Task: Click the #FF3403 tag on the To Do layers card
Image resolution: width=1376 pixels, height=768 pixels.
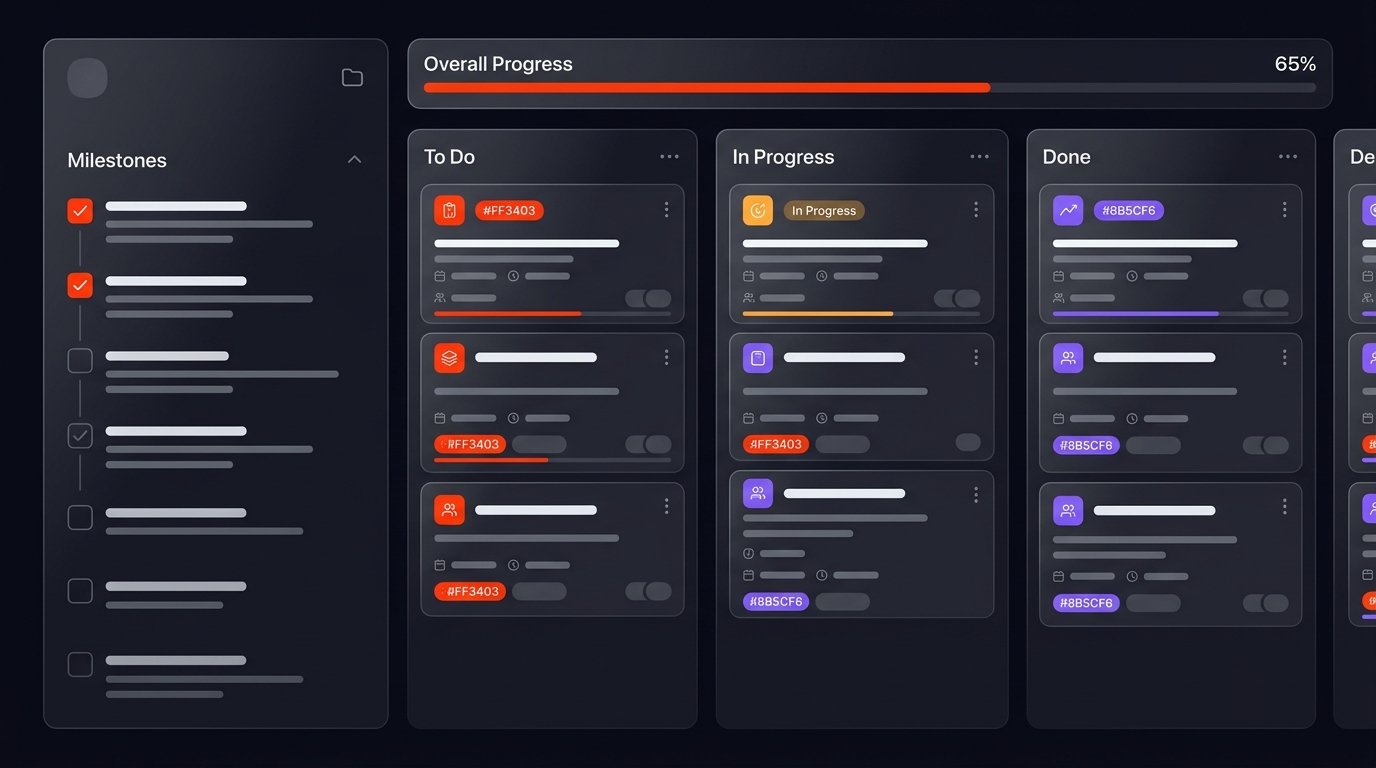Action: (x=470, y=444)
